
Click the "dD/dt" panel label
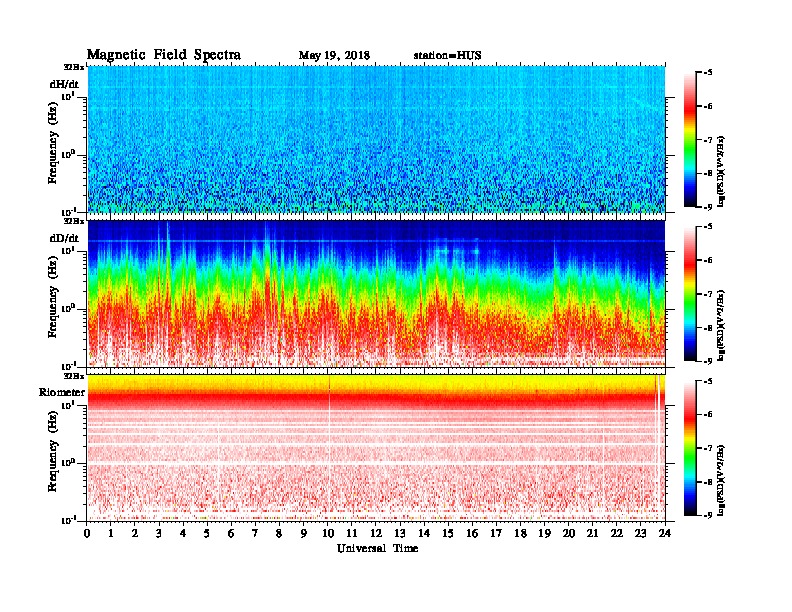64,238
